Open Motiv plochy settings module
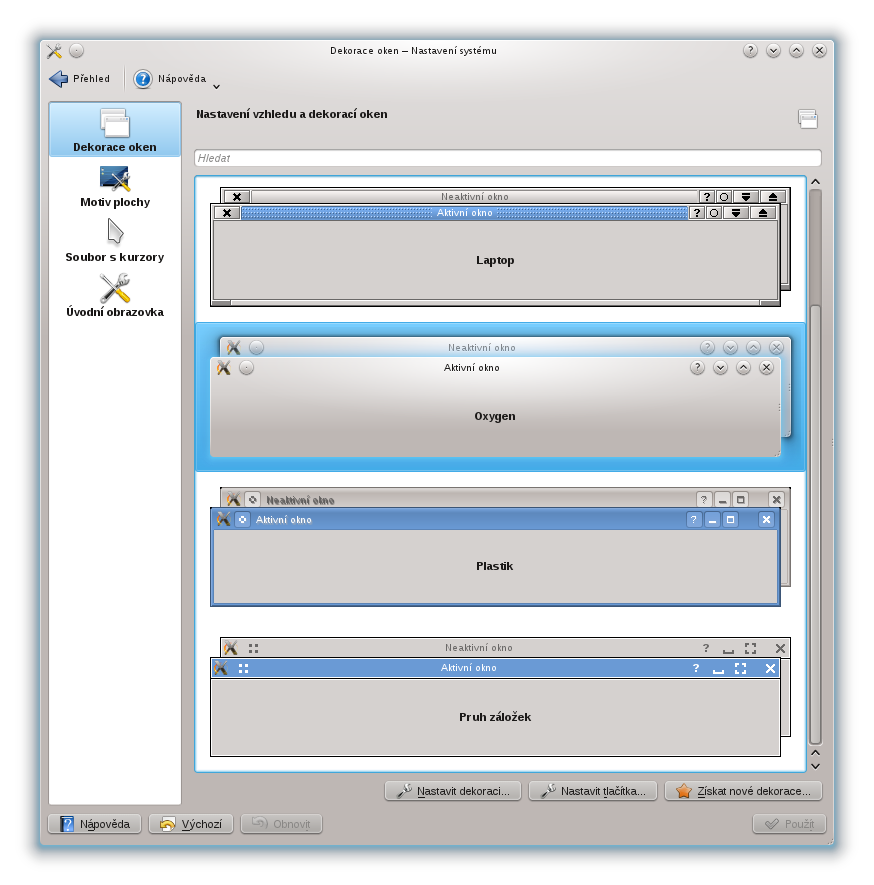The height and width of the screenshot is (885, 874). tap(115, 187)
